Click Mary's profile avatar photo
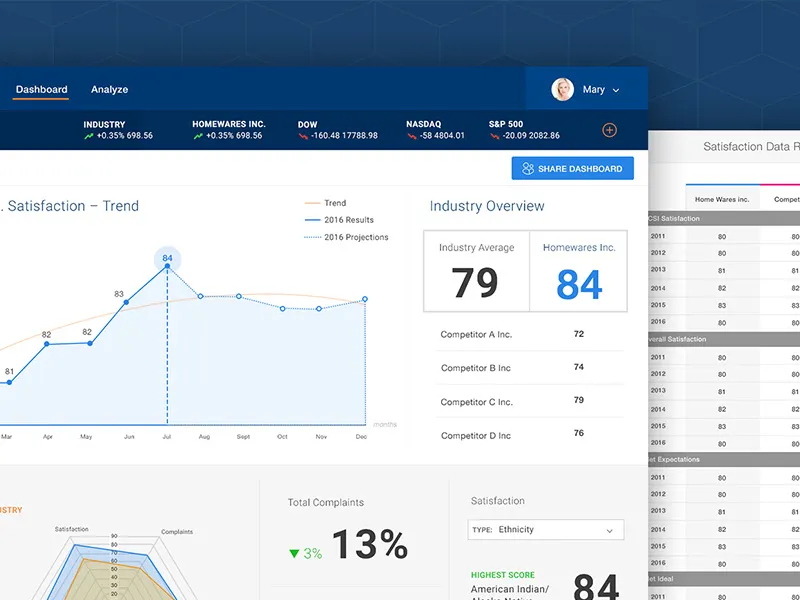The width and height of the screenshot is (800, 600). [562, 89]
